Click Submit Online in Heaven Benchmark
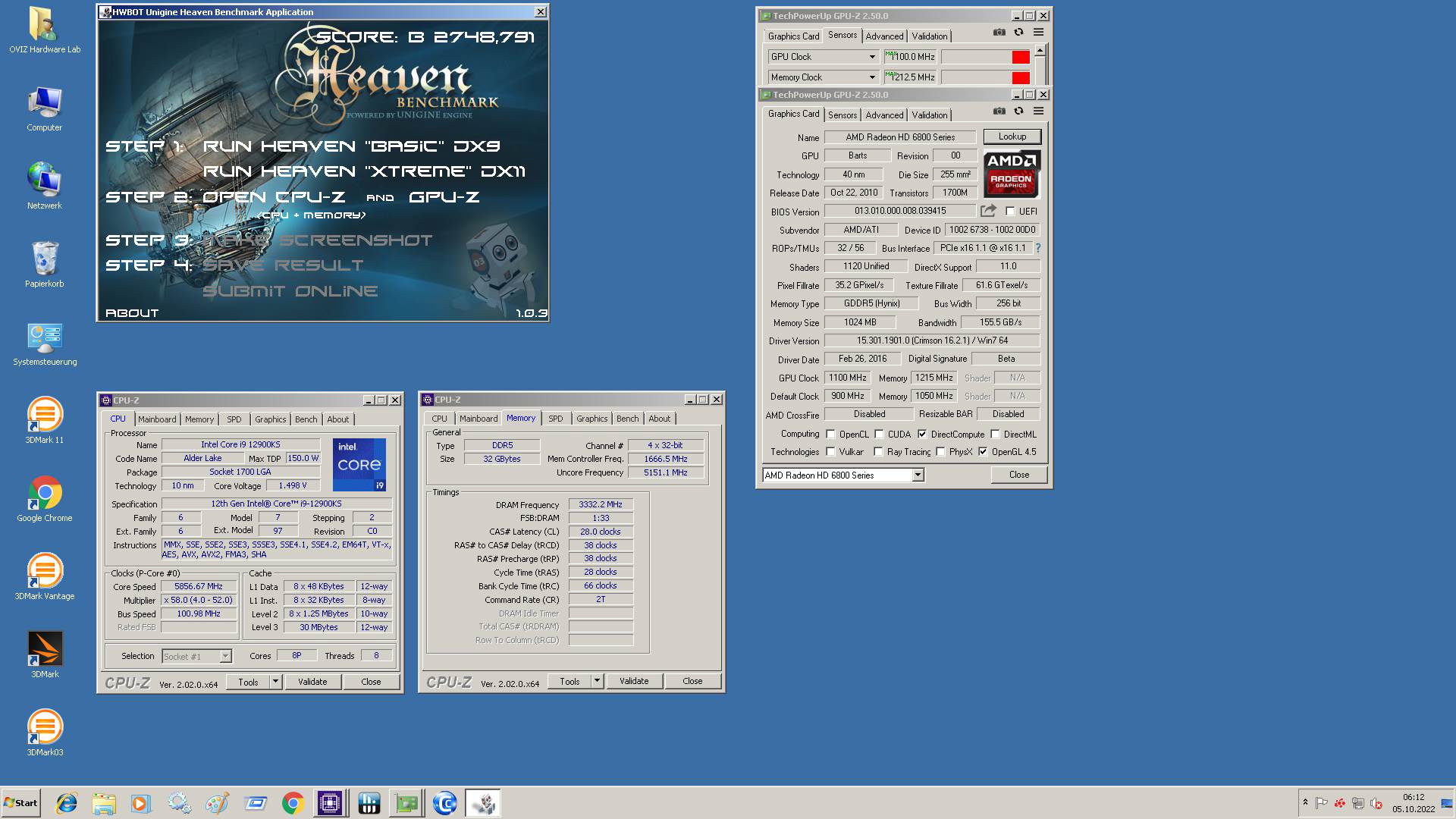1456x819 pixels. (x=290, y=291)
